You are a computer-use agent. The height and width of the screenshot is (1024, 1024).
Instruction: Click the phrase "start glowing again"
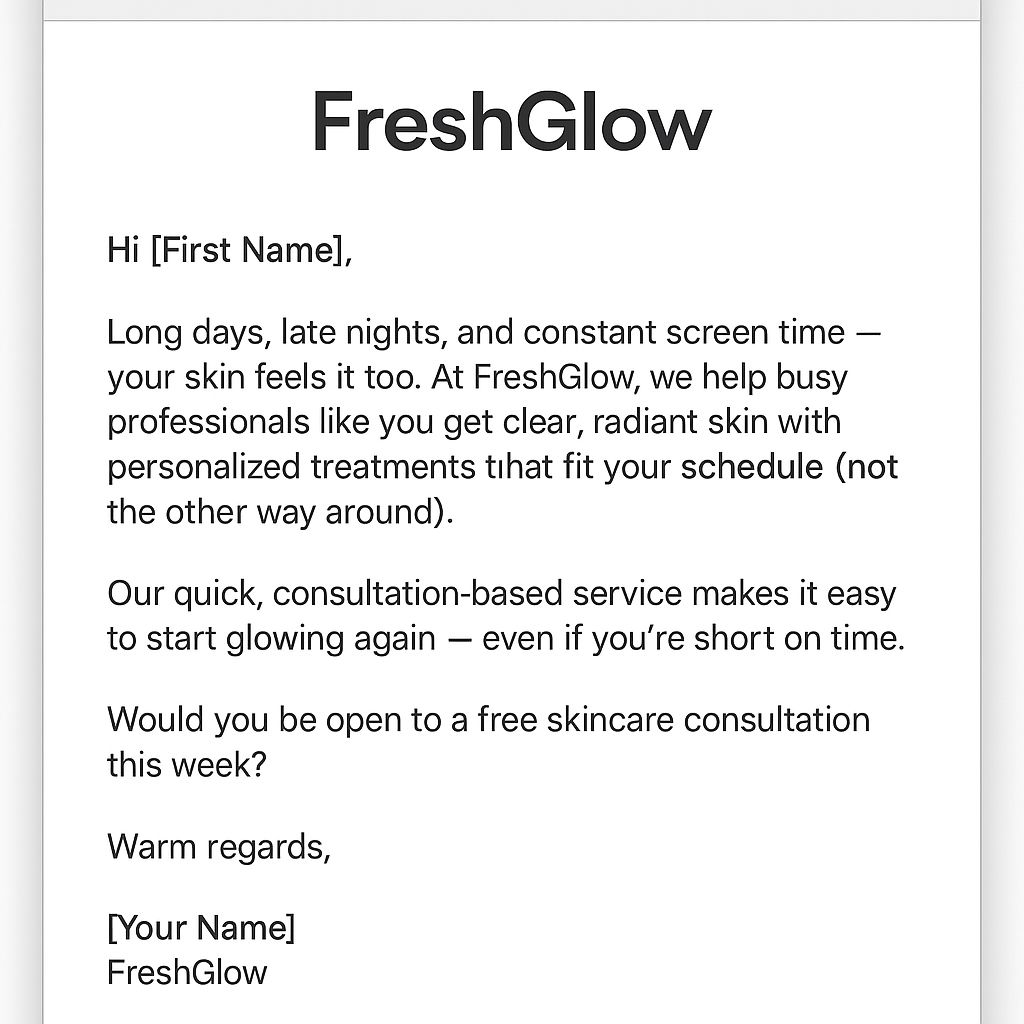290,637
